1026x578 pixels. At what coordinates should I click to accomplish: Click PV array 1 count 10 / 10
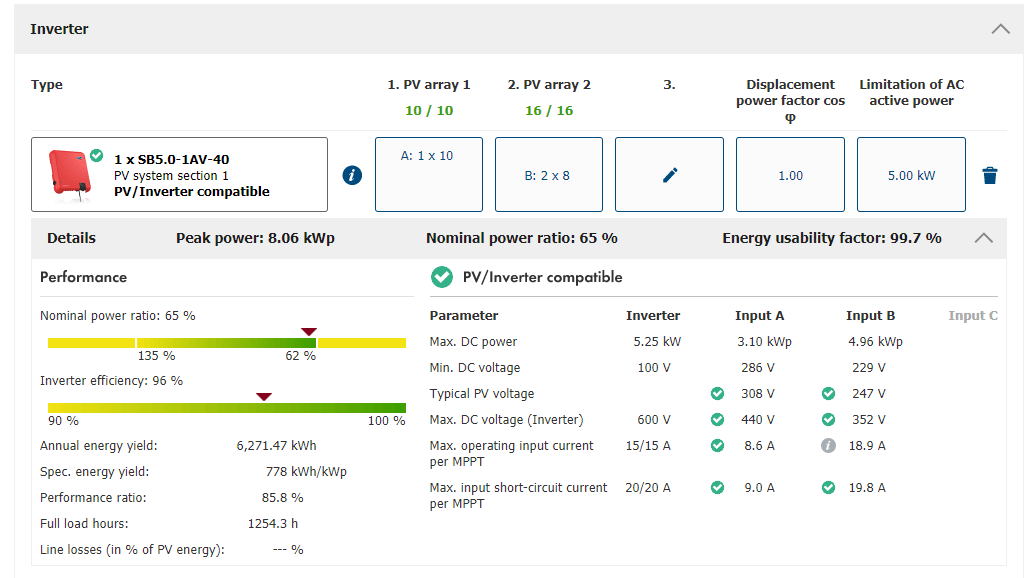click(429, 111)
